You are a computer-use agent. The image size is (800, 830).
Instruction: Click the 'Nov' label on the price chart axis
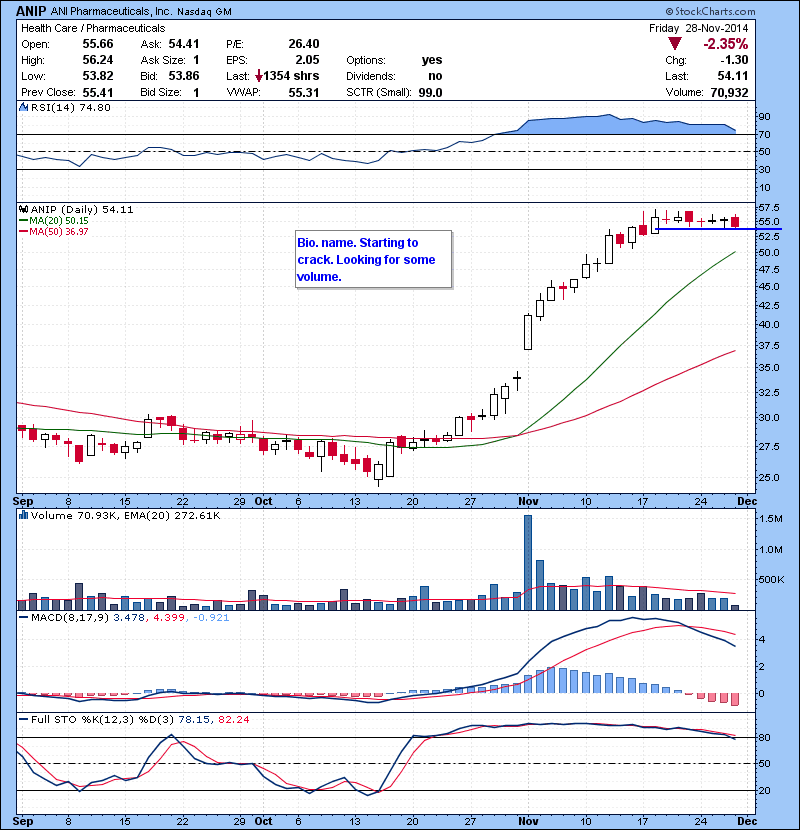tap(528, 501)
